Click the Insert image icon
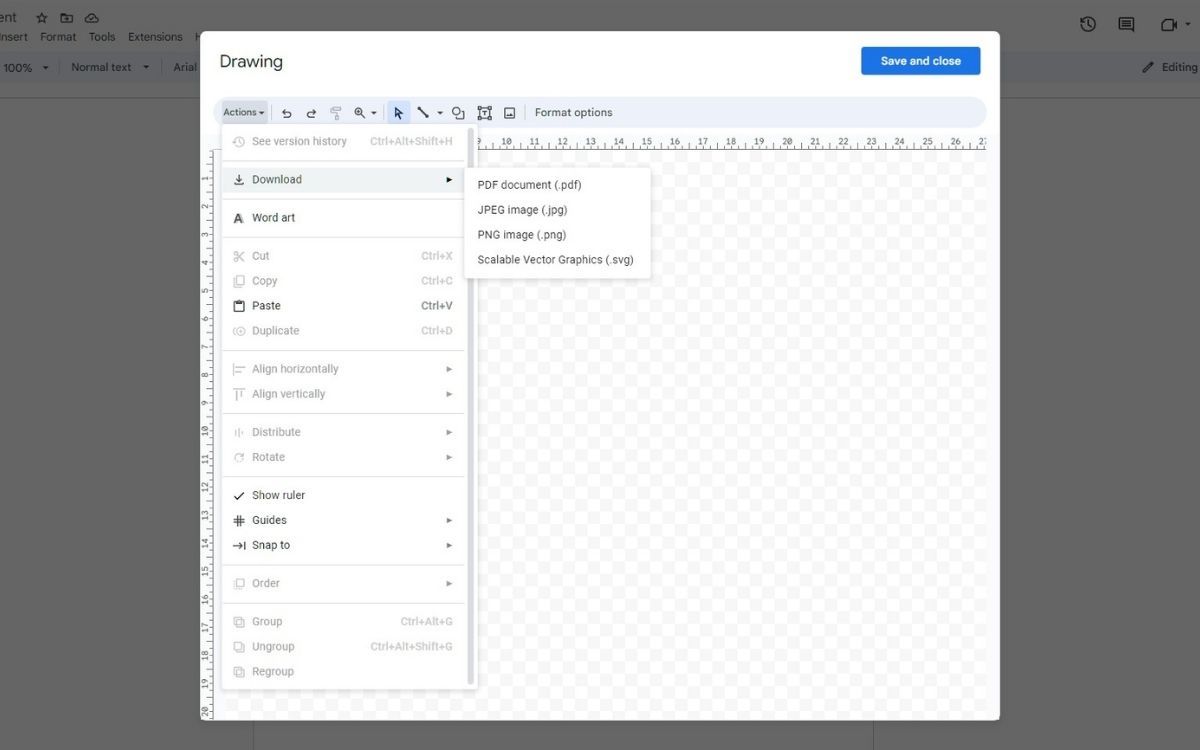This screenshot has width=1200, height=750. (x=509, y=113)
